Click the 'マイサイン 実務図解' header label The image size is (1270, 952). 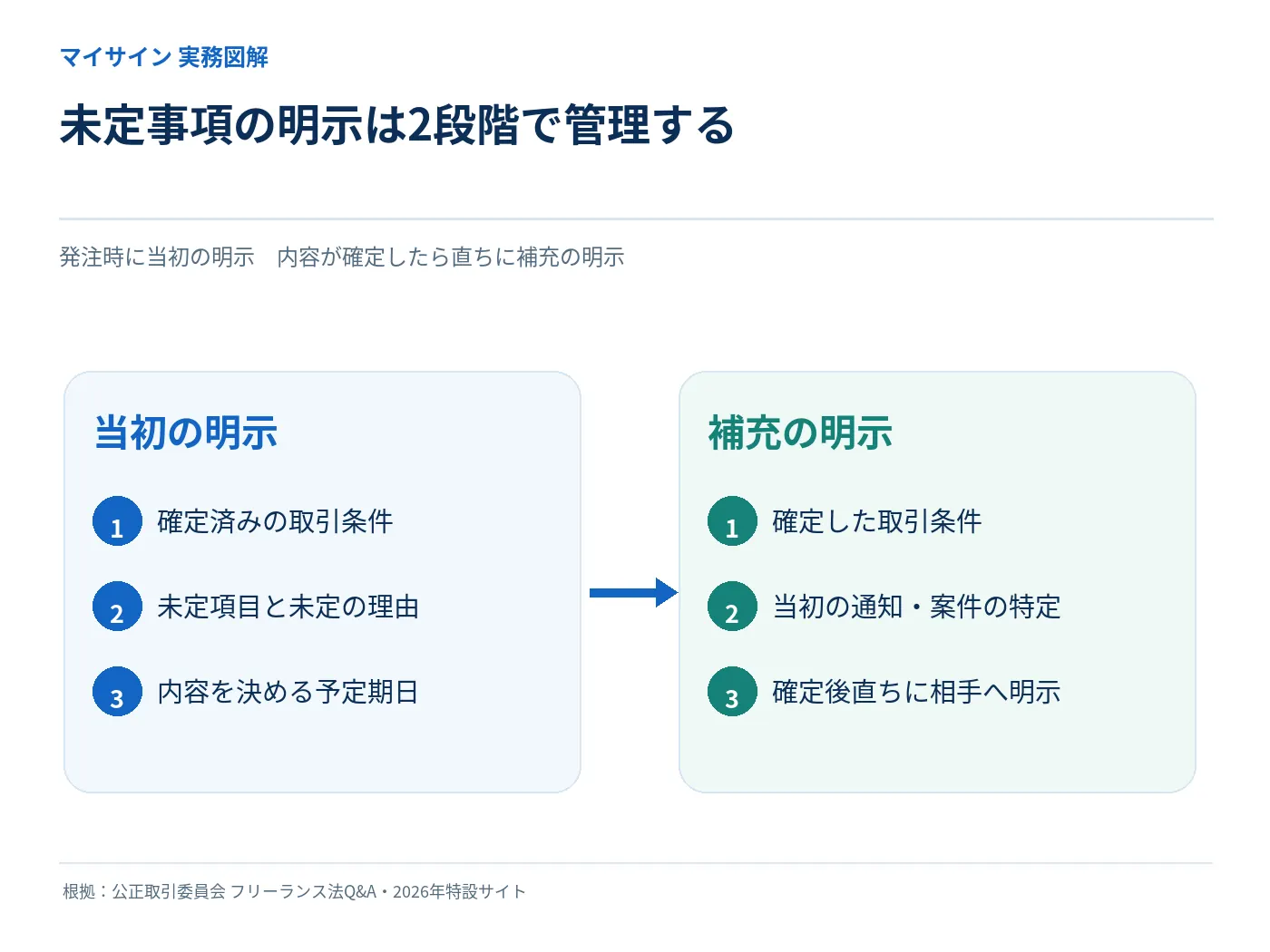(164, 57)
